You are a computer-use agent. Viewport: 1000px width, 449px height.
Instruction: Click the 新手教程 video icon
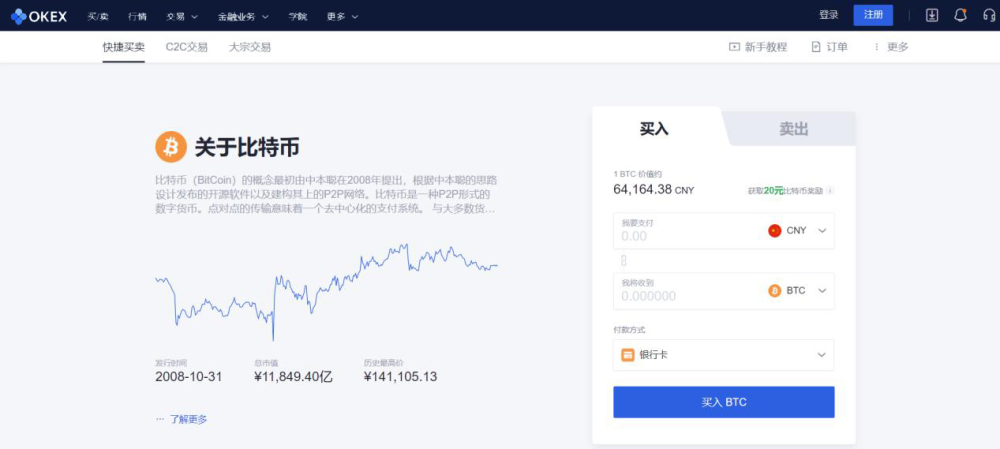734,47
